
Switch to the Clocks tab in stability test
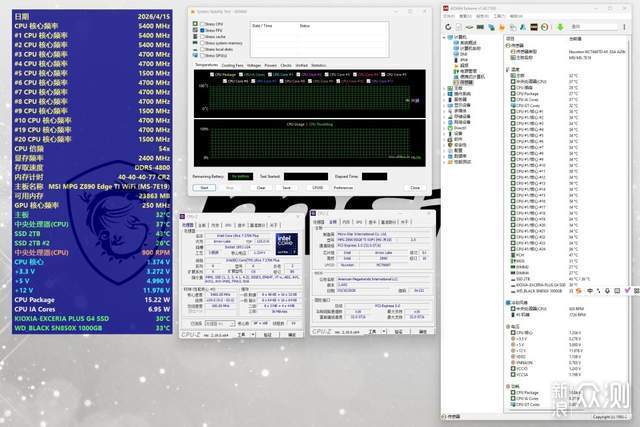point(286,65)
